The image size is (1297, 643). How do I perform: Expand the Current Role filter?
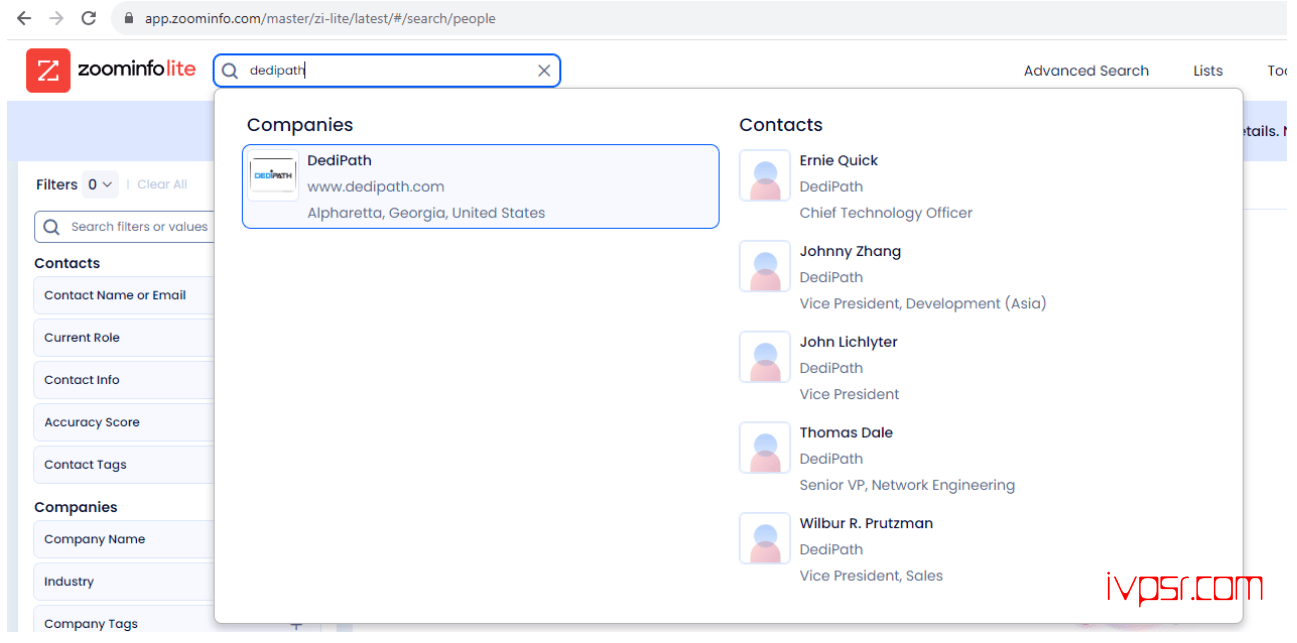[124, 338]
